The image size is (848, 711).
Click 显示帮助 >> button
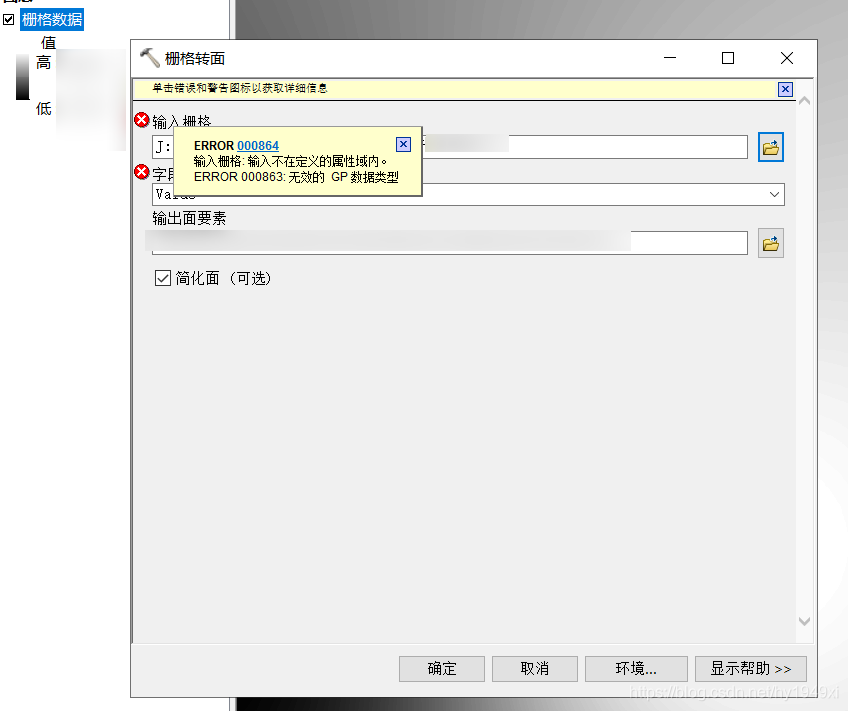(751, 669)
